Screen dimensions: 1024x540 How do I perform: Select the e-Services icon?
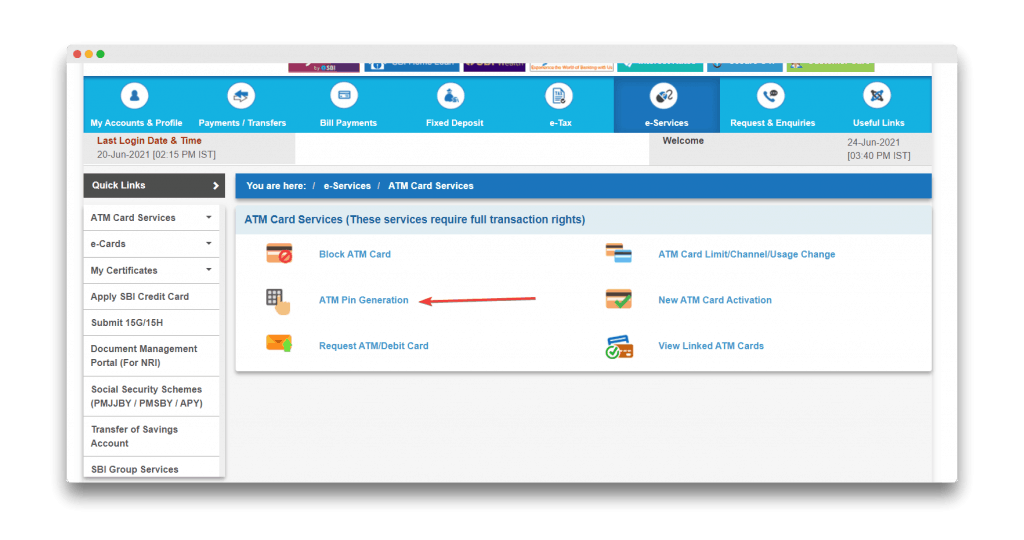coord(664,96)
